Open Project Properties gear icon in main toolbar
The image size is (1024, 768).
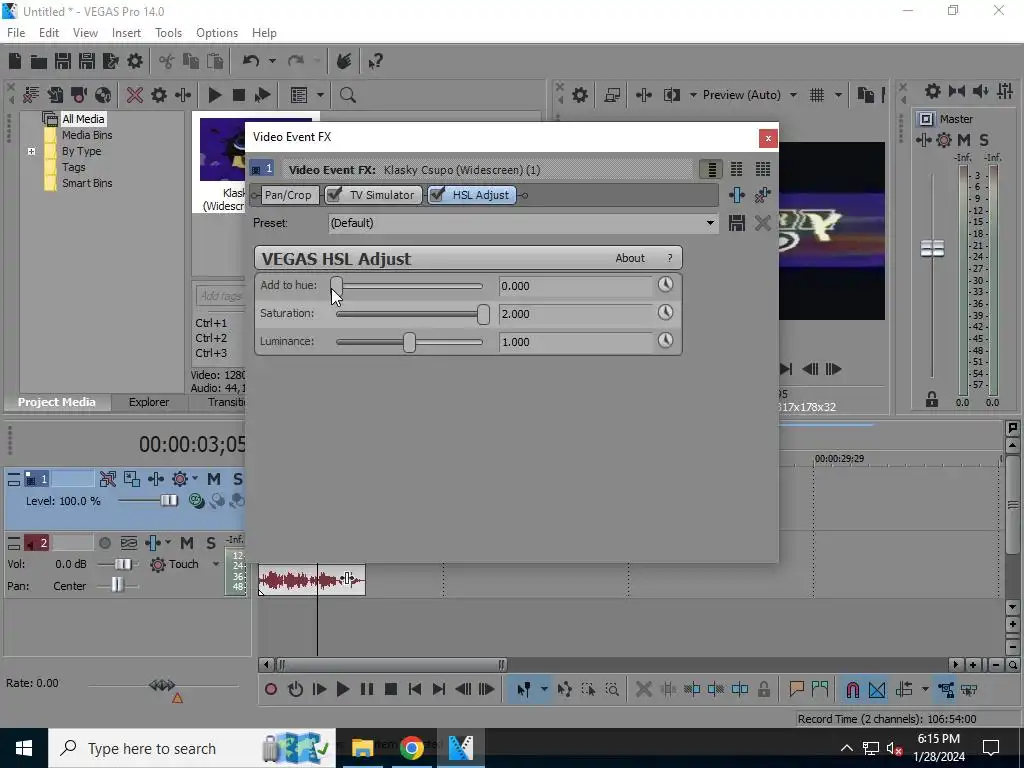pos(135,61)
